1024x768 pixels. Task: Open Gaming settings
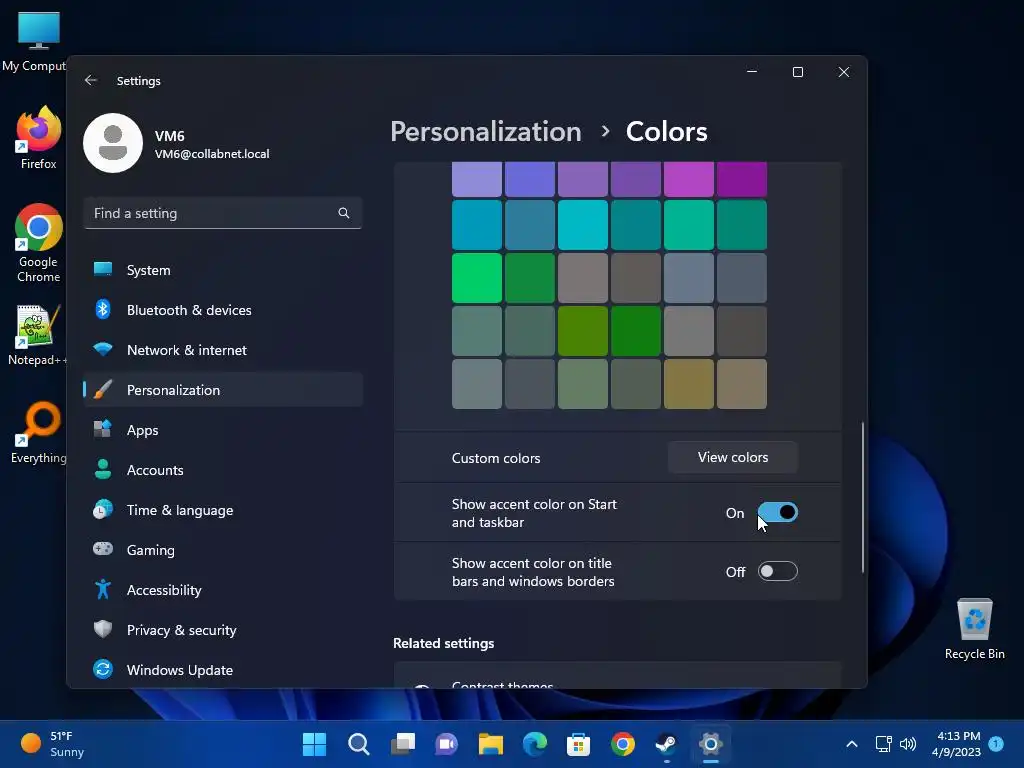pos(223,550)
